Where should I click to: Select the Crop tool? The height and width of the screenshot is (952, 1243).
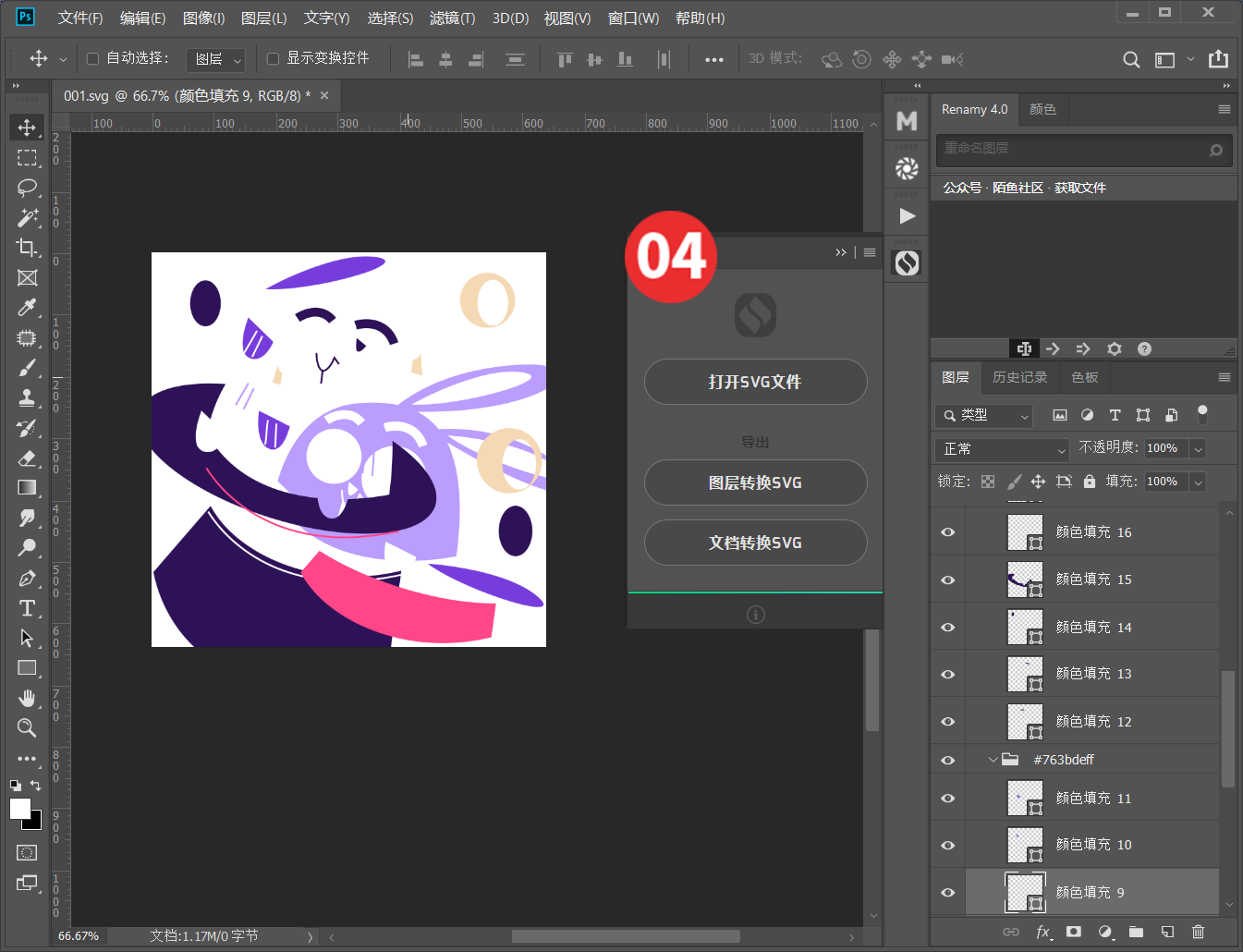point(27,248)
